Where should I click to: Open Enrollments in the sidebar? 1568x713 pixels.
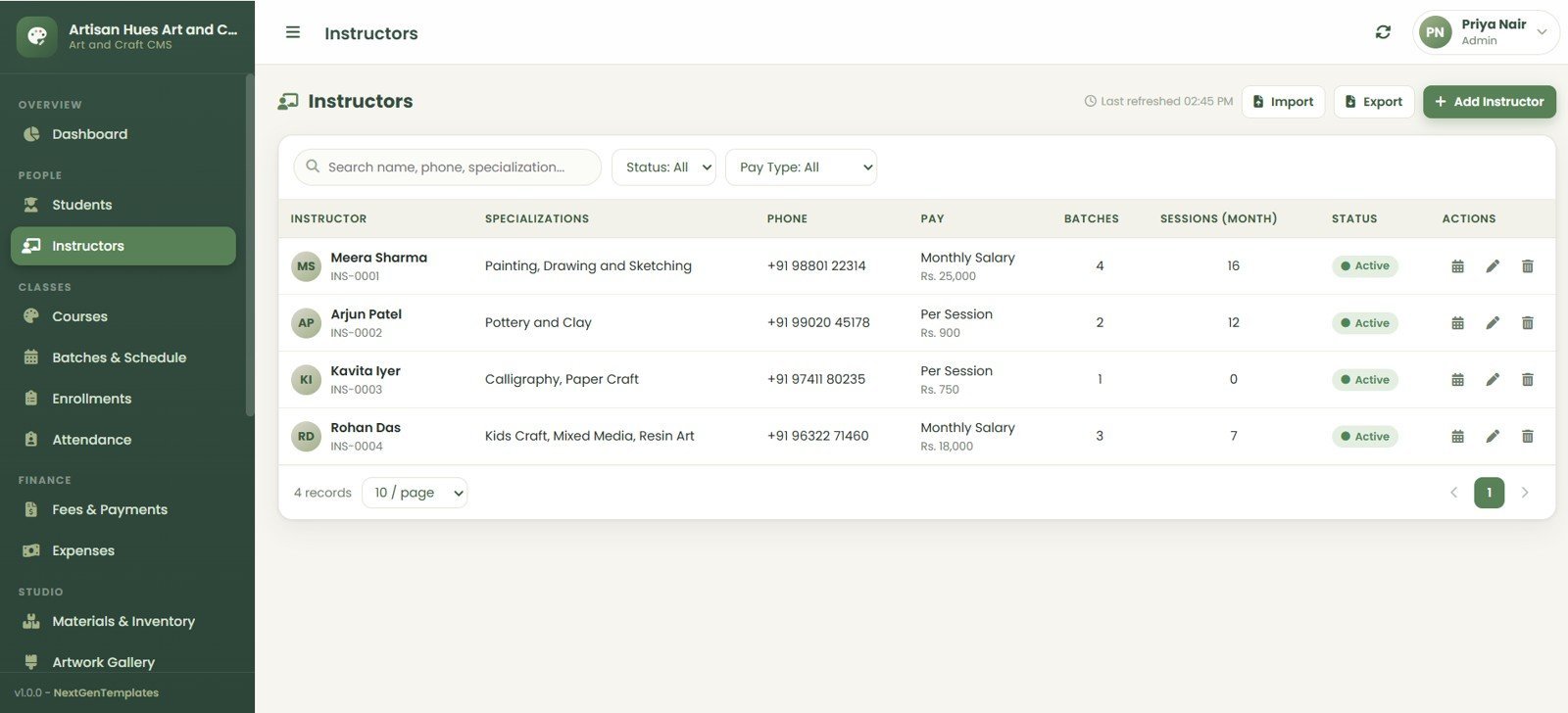point(122,399)
